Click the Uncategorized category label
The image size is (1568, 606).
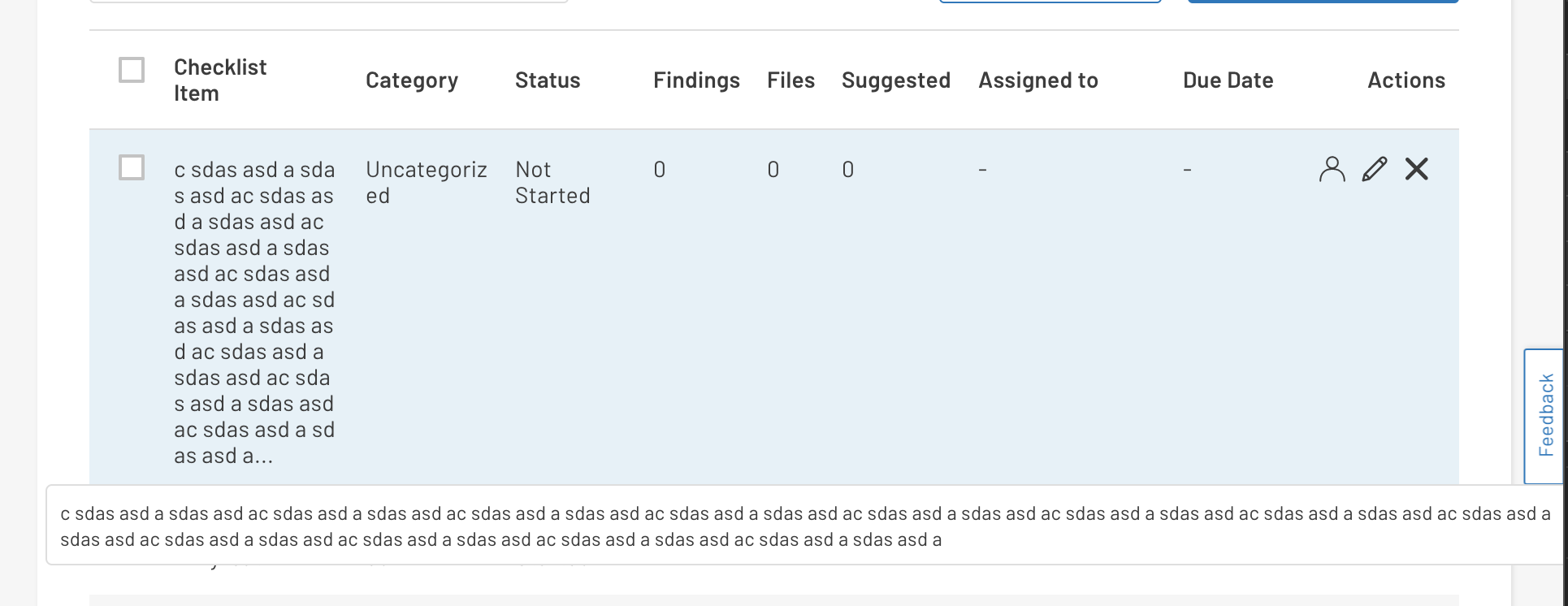point(427,182)
